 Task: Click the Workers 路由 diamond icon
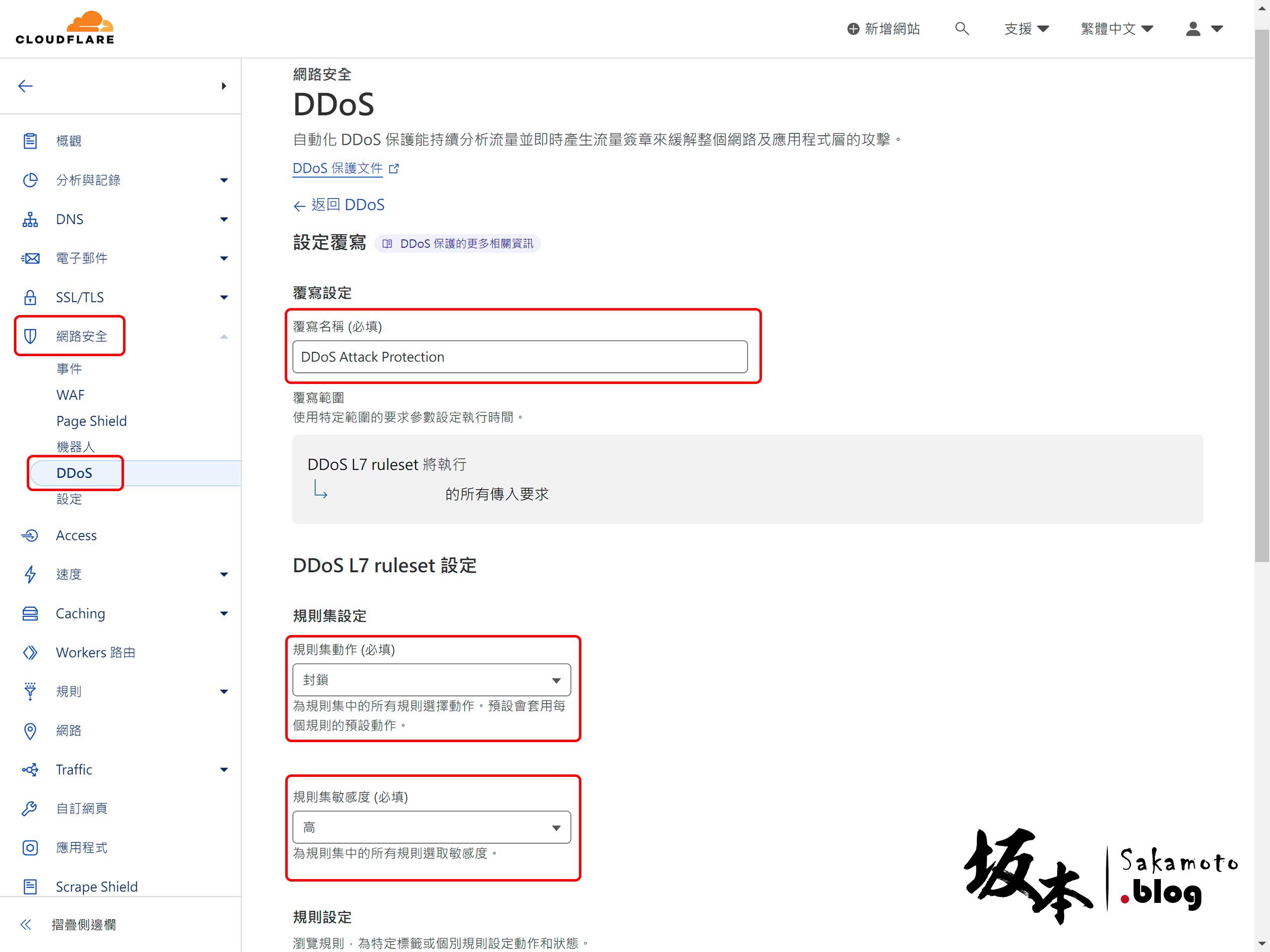click(30, 652)
